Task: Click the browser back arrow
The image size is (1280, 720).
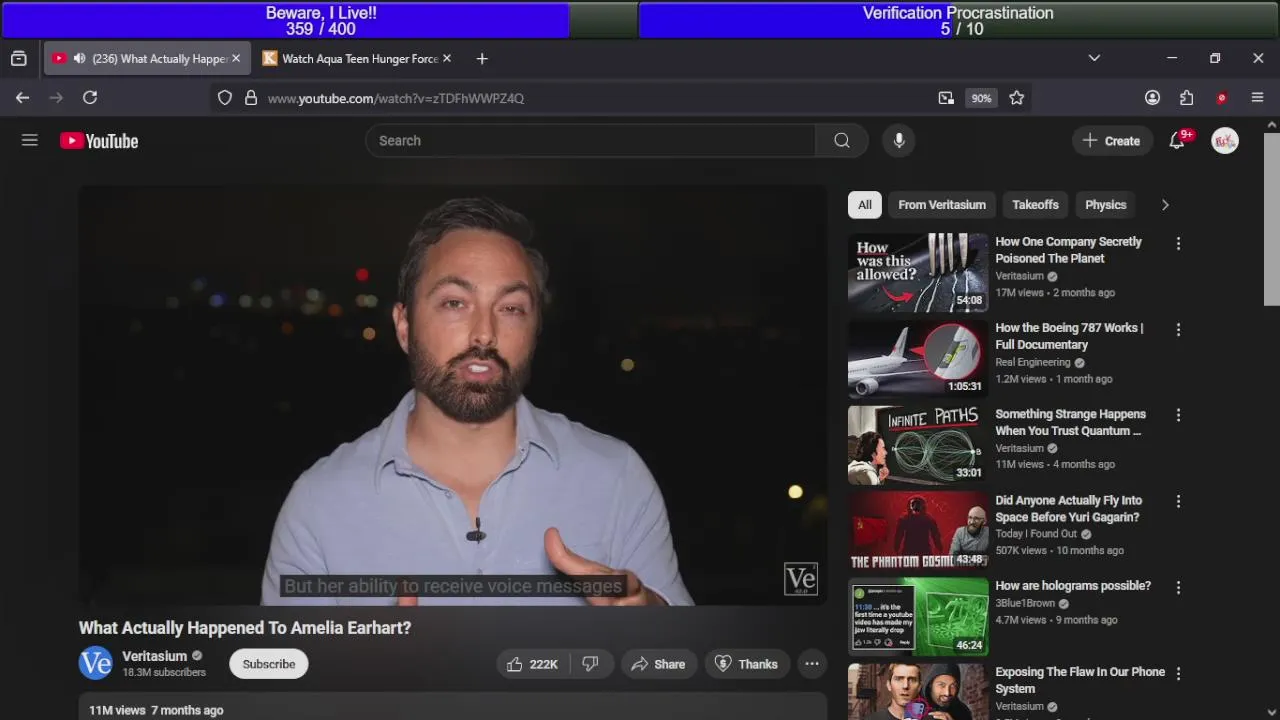Action: pos(22,98)
